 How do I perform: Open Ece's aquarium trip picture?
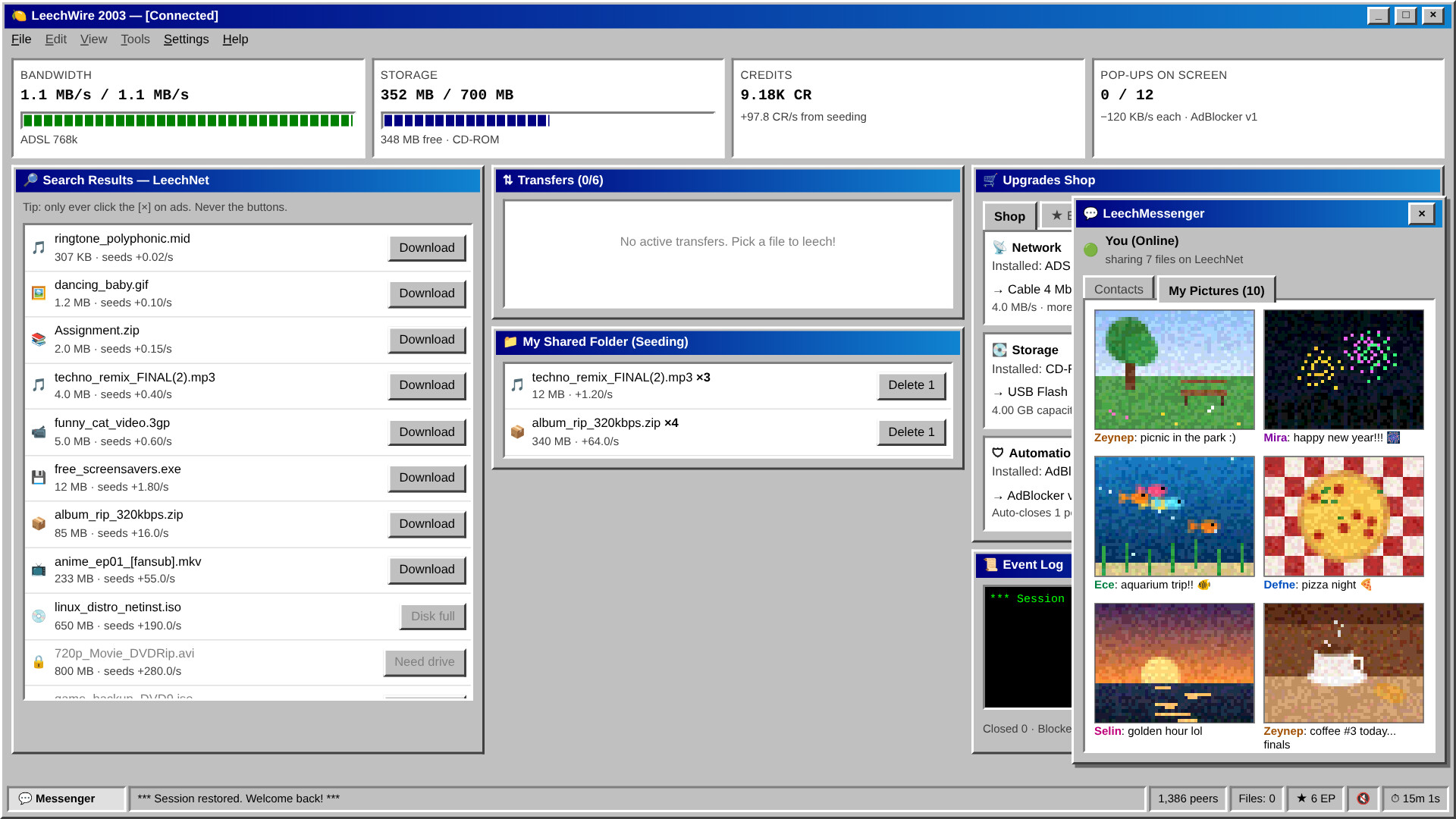point(1174,516)
